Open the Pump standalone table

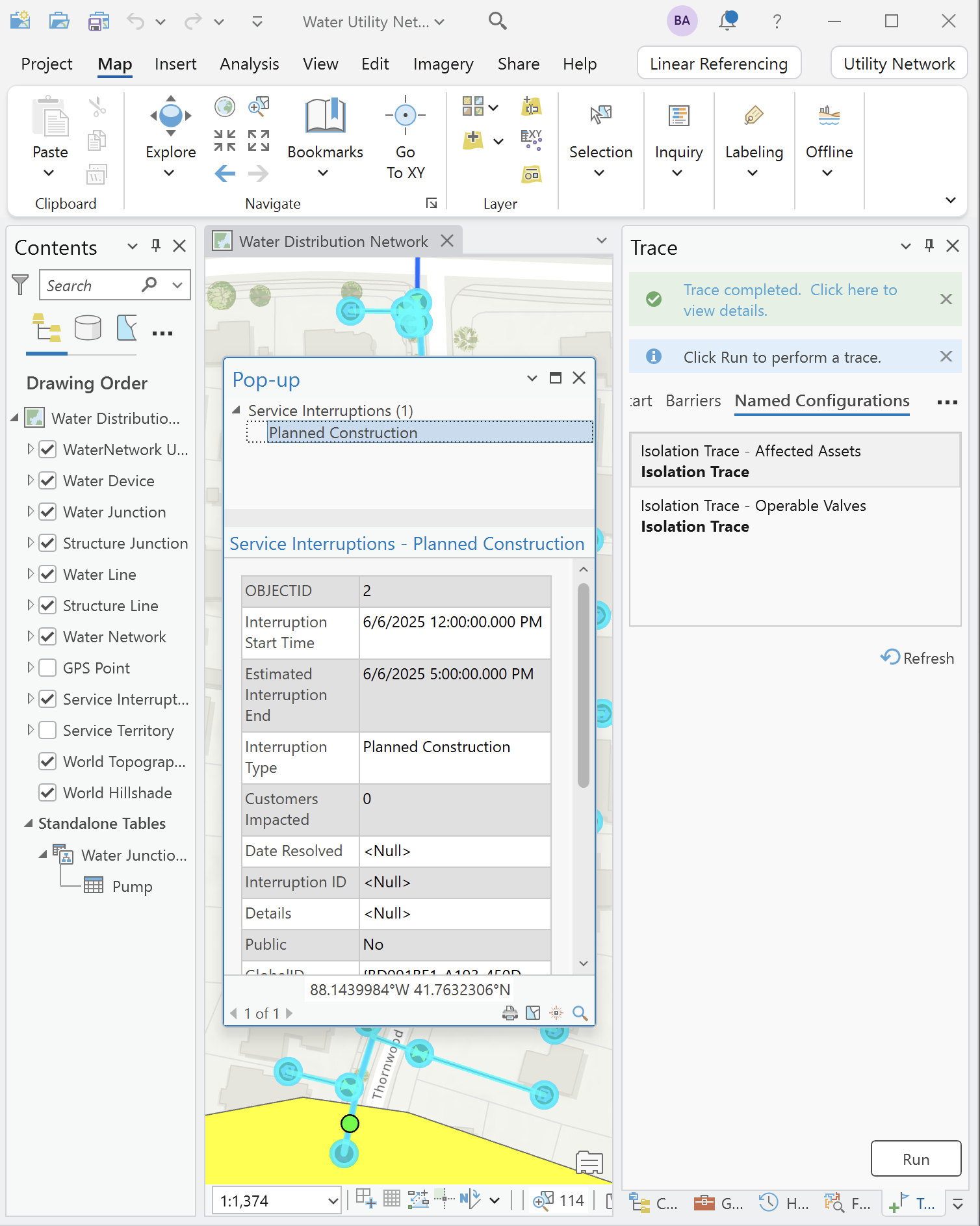pos(132,886)
